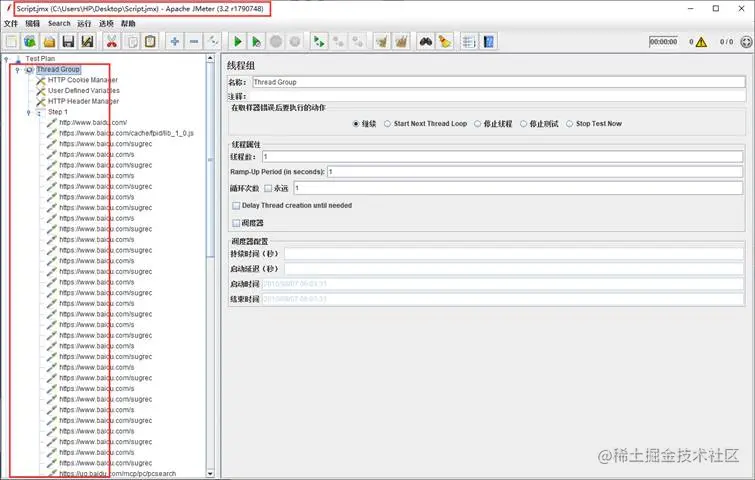Screen dimensions: 755x480
Task: Open the 帮助 menu
Action: click(128, 24)
